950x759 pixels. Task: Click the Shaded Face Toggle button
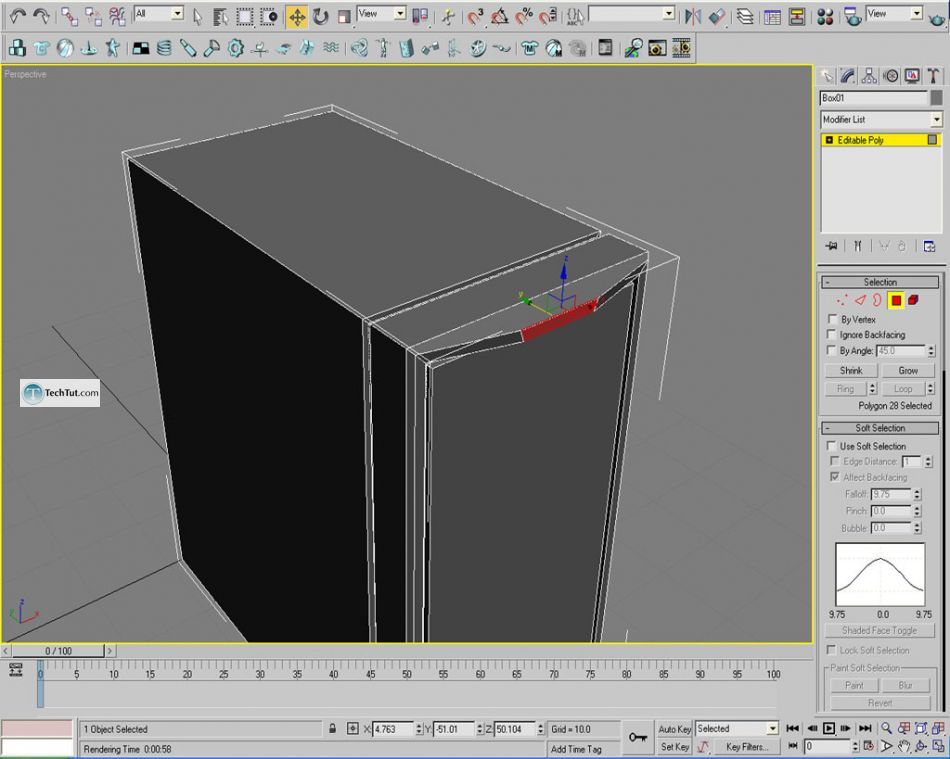879,631
